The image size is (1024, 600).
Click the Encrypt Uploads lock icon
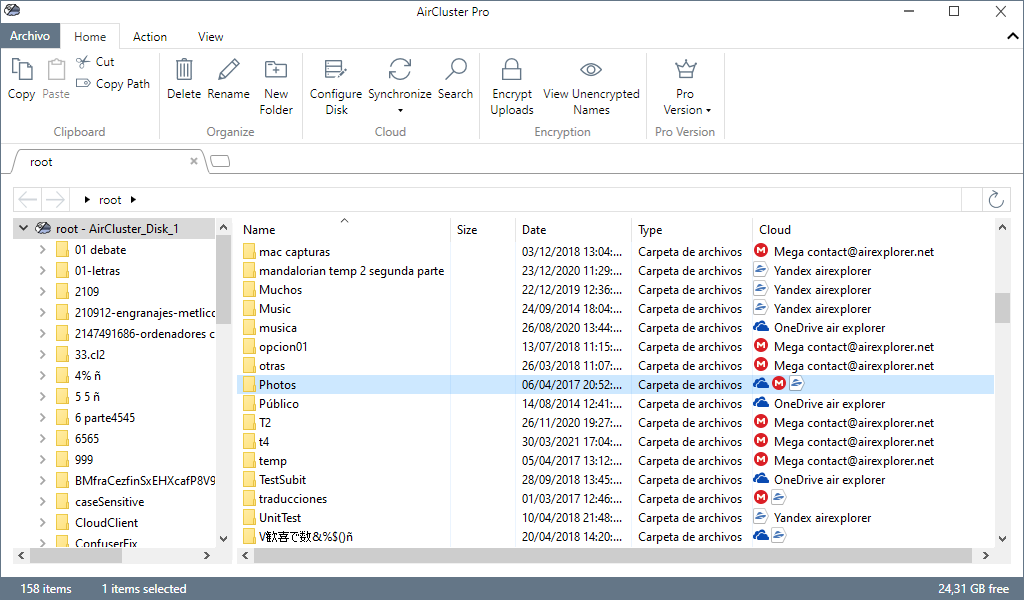[511, 69]
